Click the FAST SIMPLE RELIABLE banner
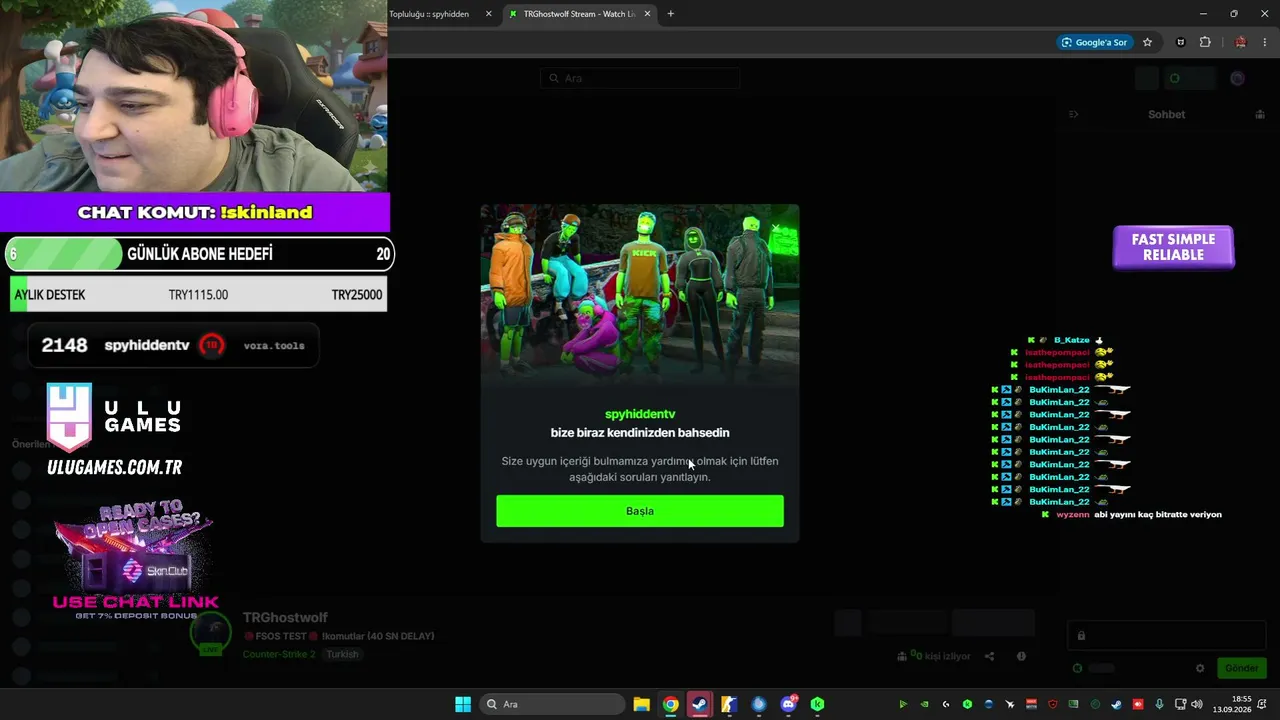 [x=1174, y=247]
